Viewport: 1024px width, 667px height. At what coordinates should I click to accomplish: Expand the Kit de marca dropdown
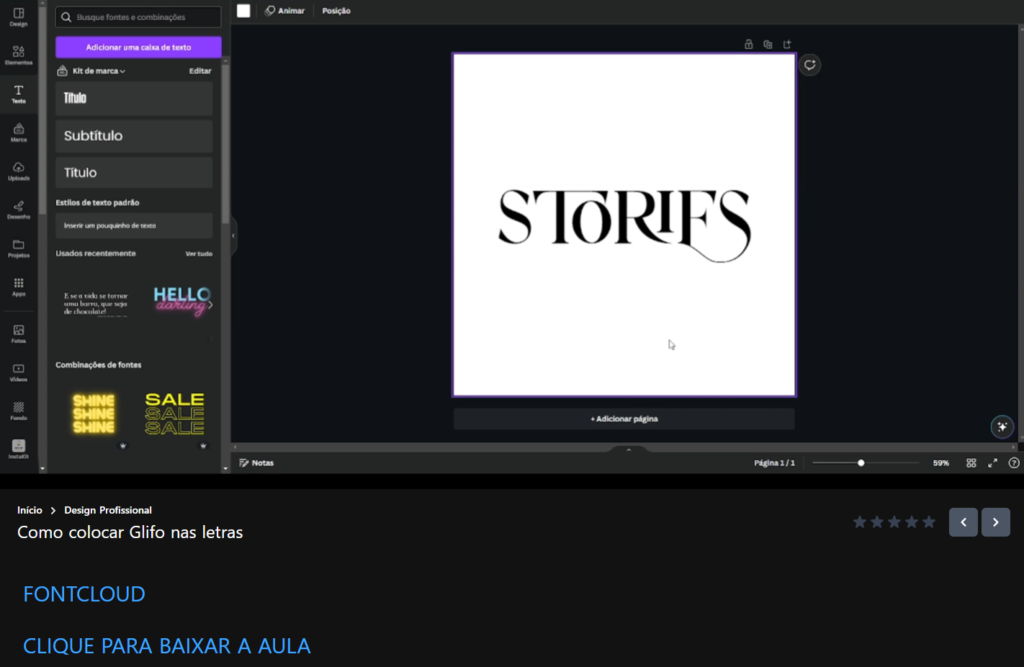coord(97,71)
